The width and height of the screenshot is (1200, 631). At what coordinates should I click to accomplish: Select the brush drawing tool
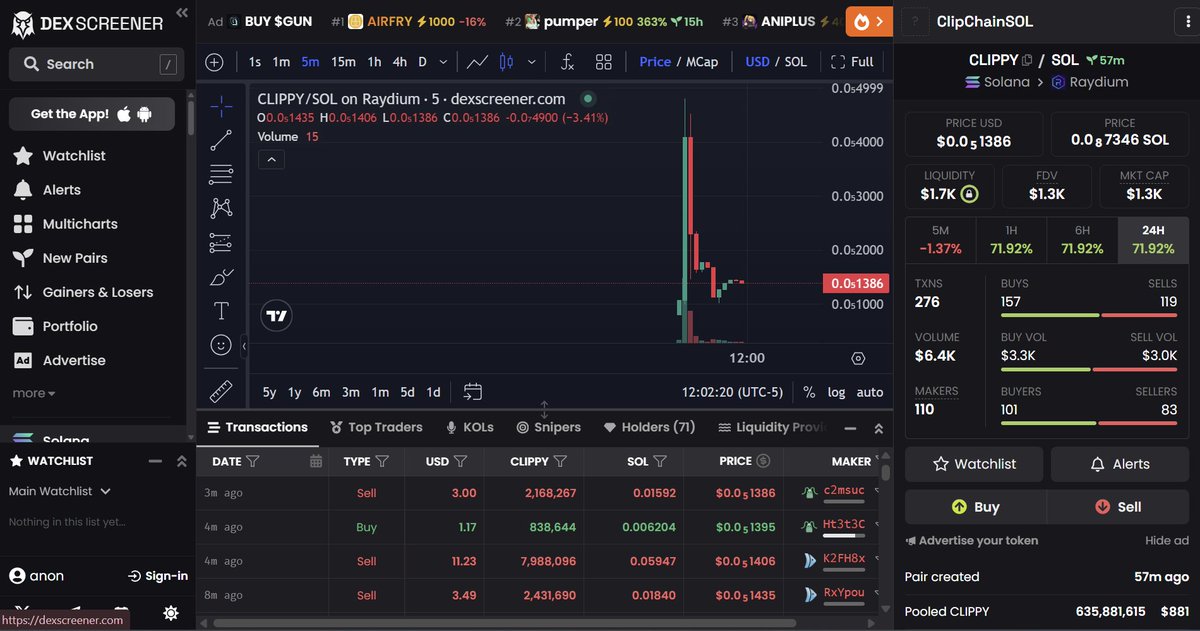point(221,277)
